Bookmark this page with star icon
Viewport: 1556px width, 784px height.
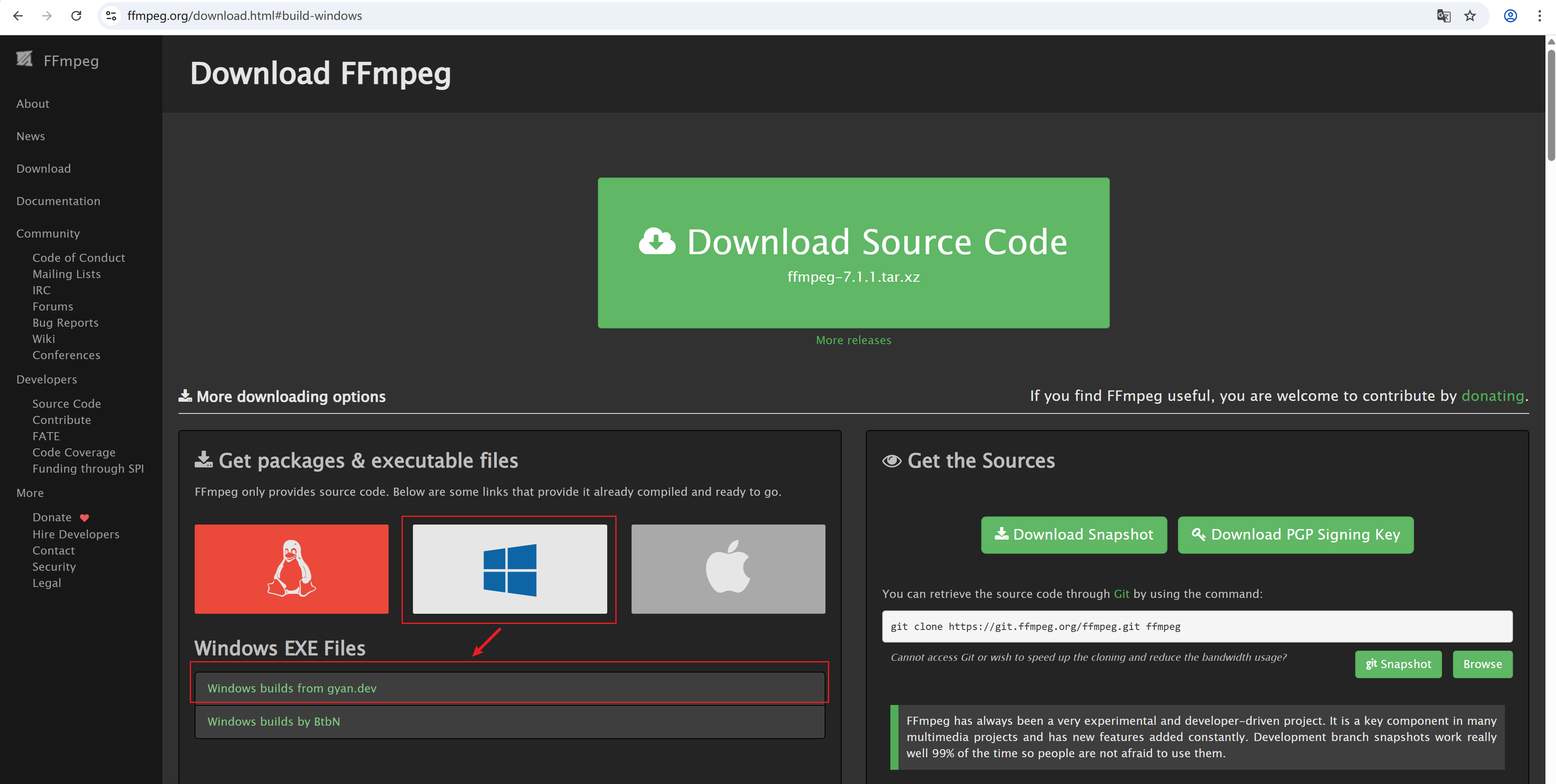coord(1470,16)
